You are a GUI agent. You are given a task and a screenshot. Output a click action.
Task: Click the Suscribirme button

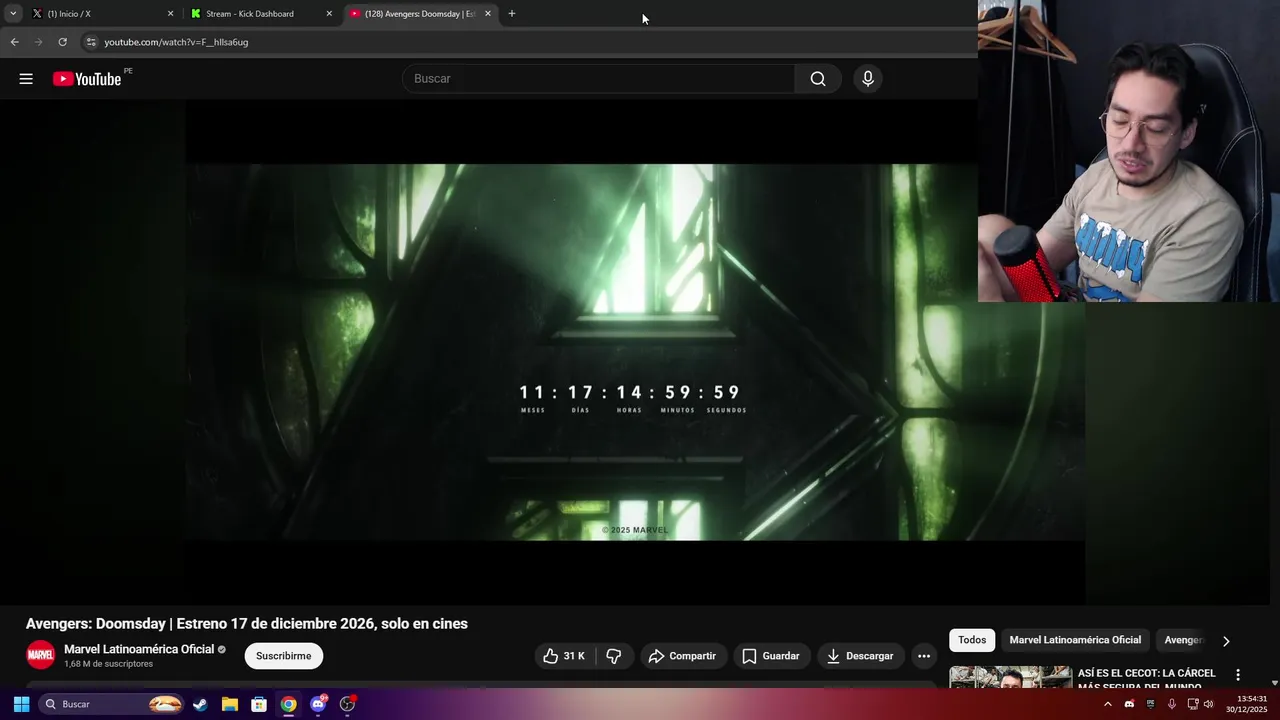coord(284,656)
